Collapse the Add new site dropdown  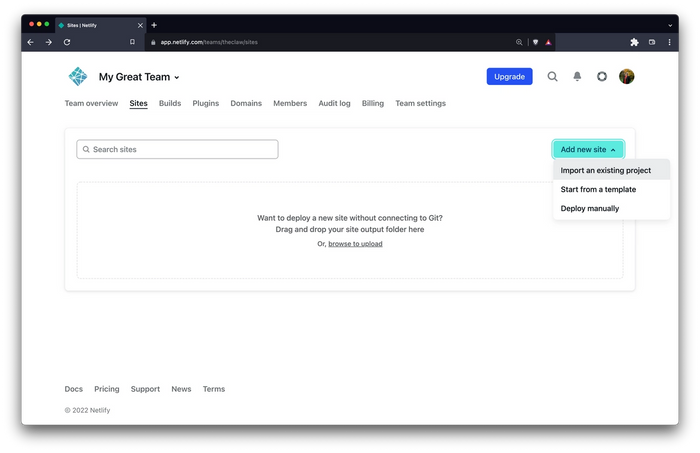click(588, 150)
